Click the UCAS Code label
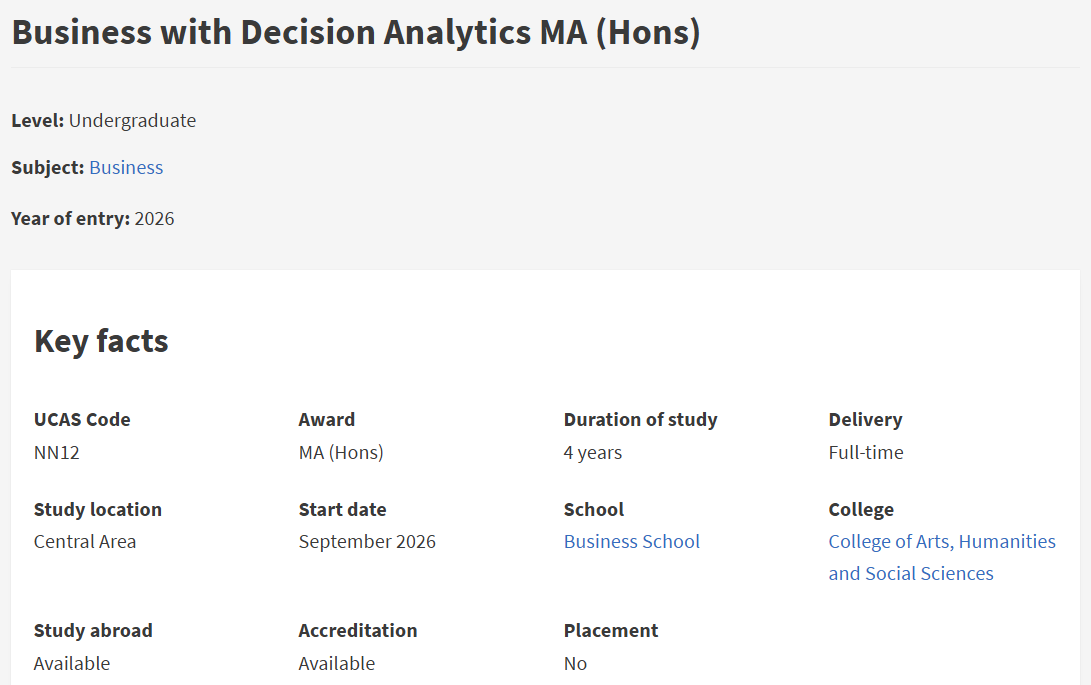Viewport: 1091px width, 685px height. point(82,420)
